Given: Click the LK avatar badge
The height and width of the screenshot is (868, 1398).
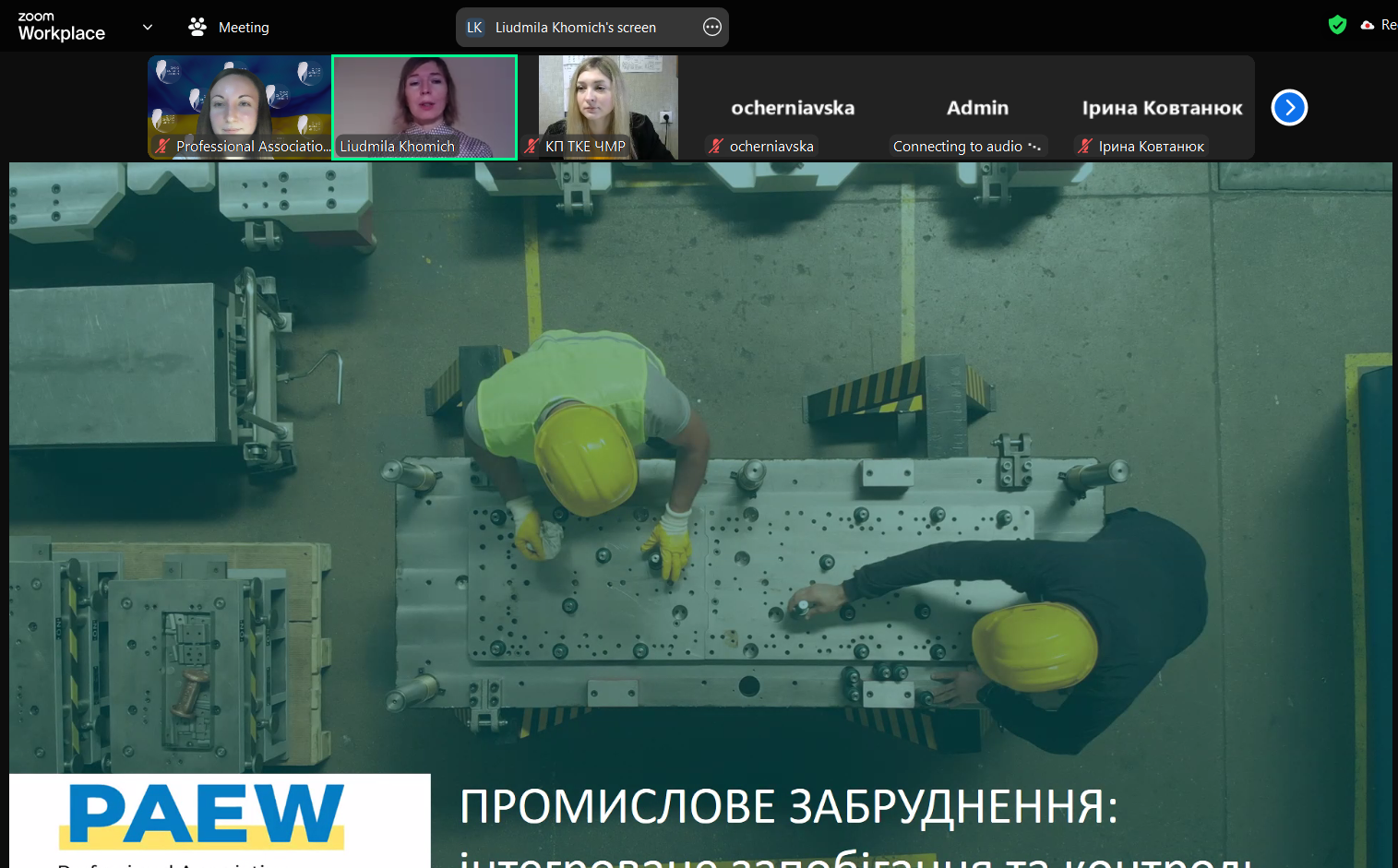Looking at the screenshot, I should [x=474, y=28].
